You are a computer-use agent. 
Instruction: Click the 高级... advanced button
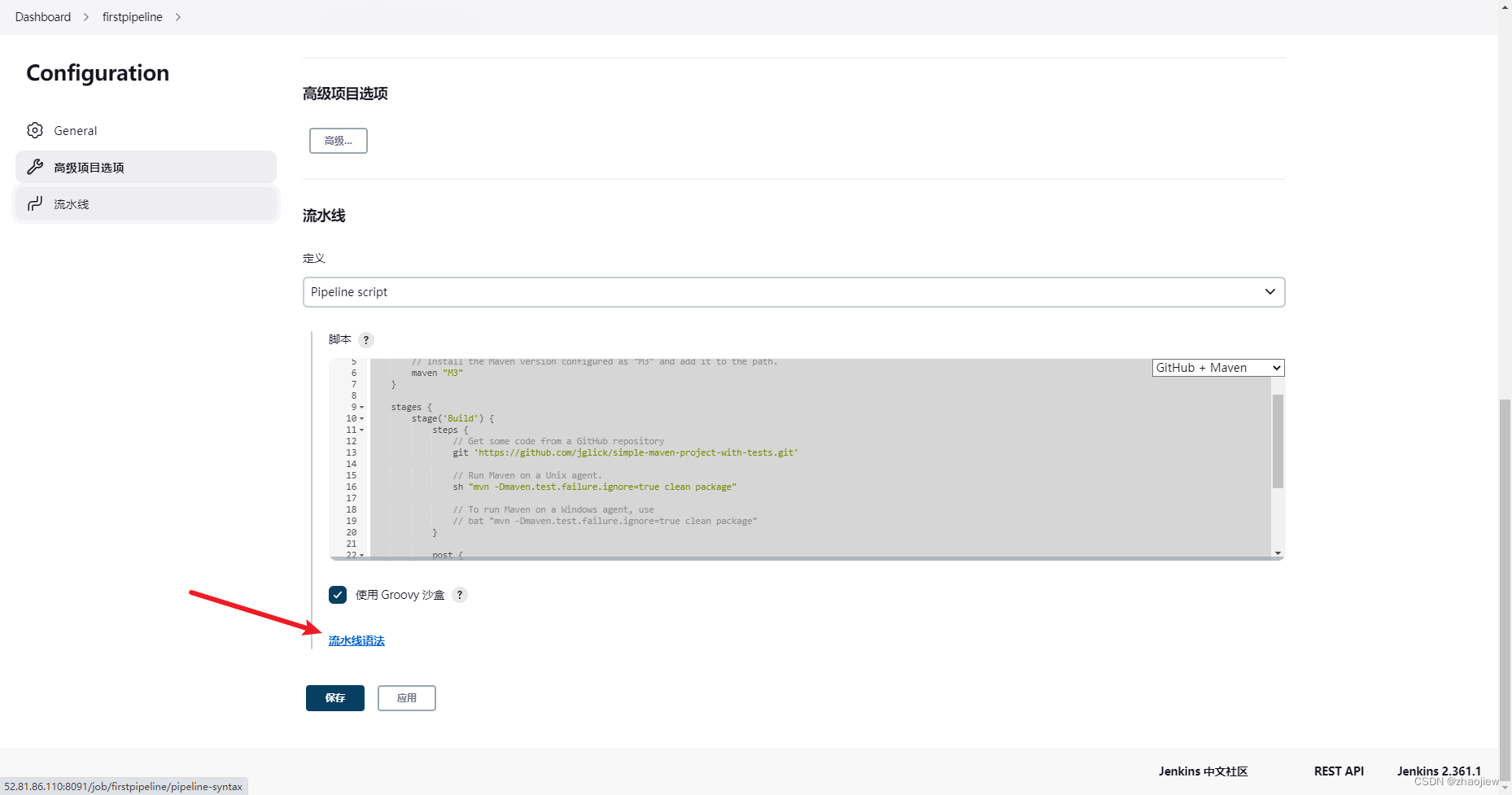point(339,141)
